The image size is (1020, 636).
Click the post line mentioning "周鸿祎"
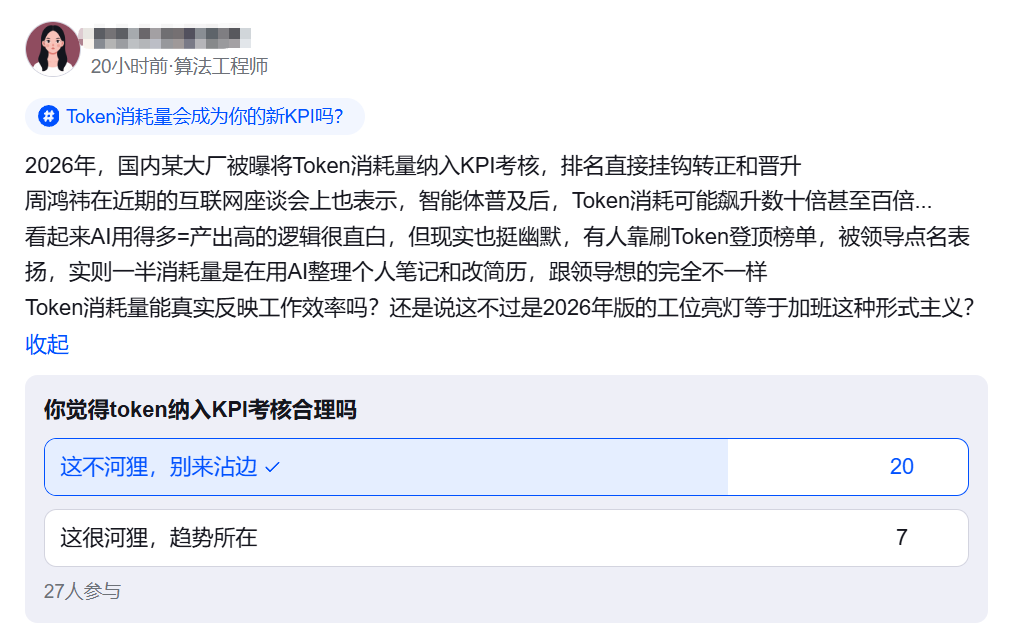pos(478,201)
